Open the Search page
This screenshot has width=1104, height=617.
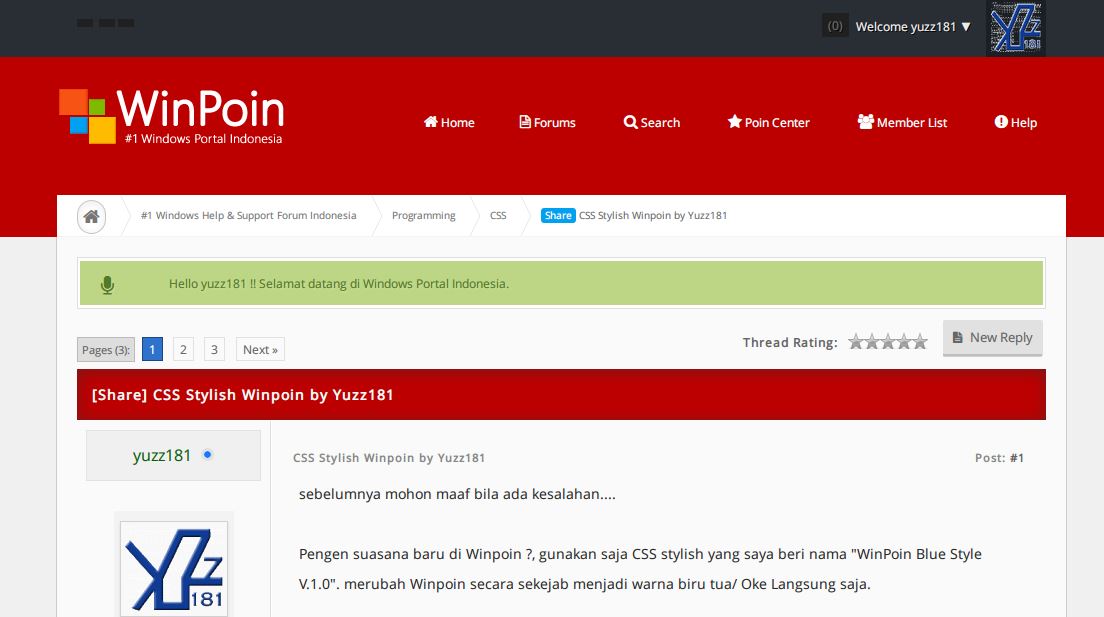tap(652, 123)
